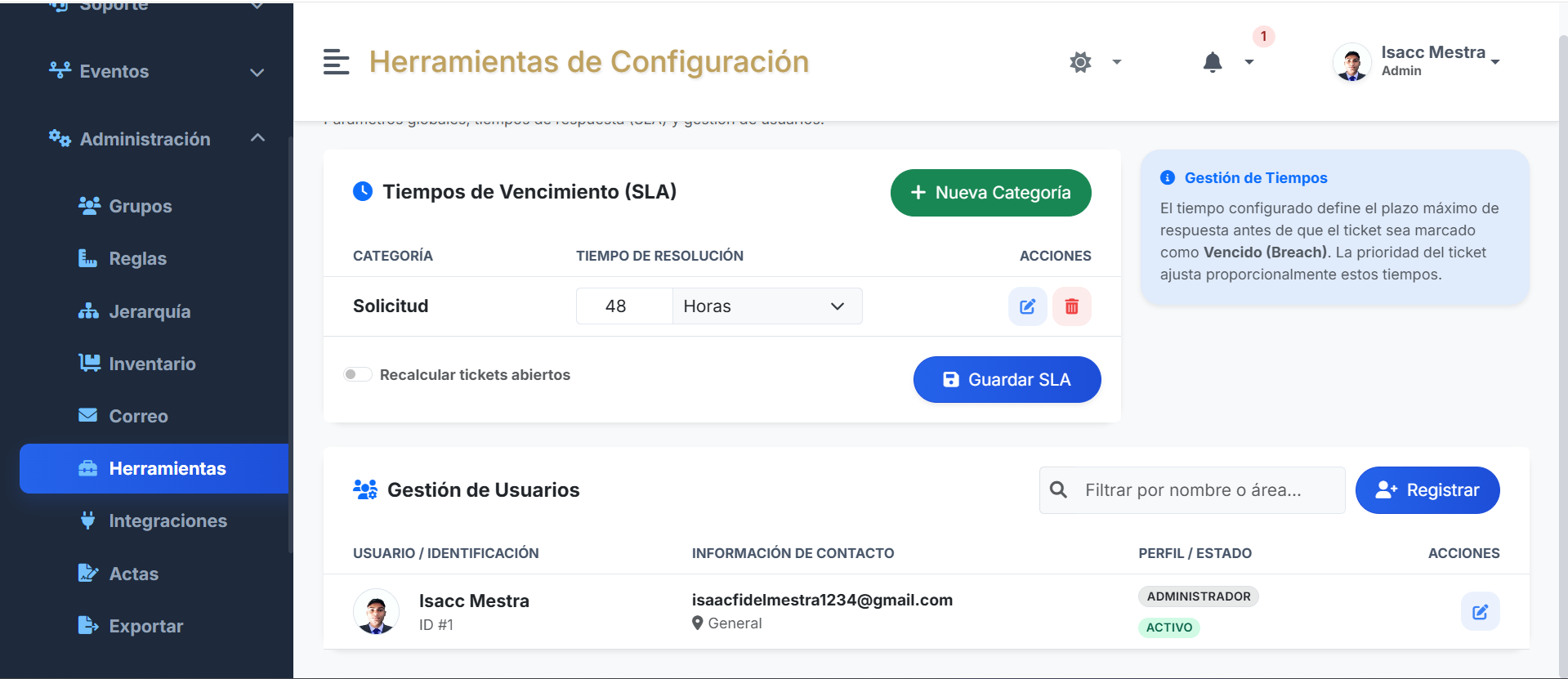Image resolution: width=1568 pixels, height=679 pixels.
Task: Open the Horas time unit dropdown
Action: tap(767, 306)
